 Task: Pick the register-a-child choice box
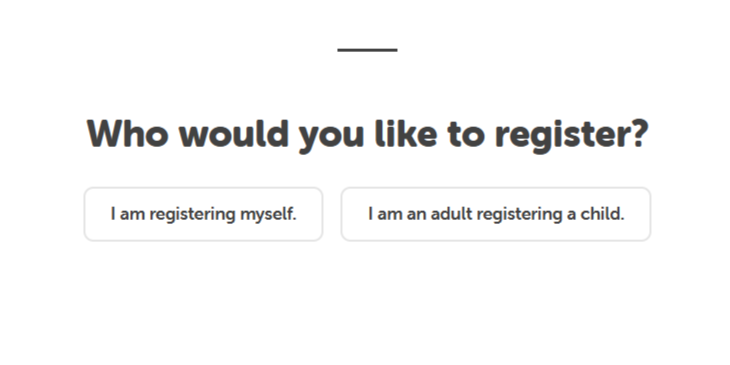(x=496, y=214)
